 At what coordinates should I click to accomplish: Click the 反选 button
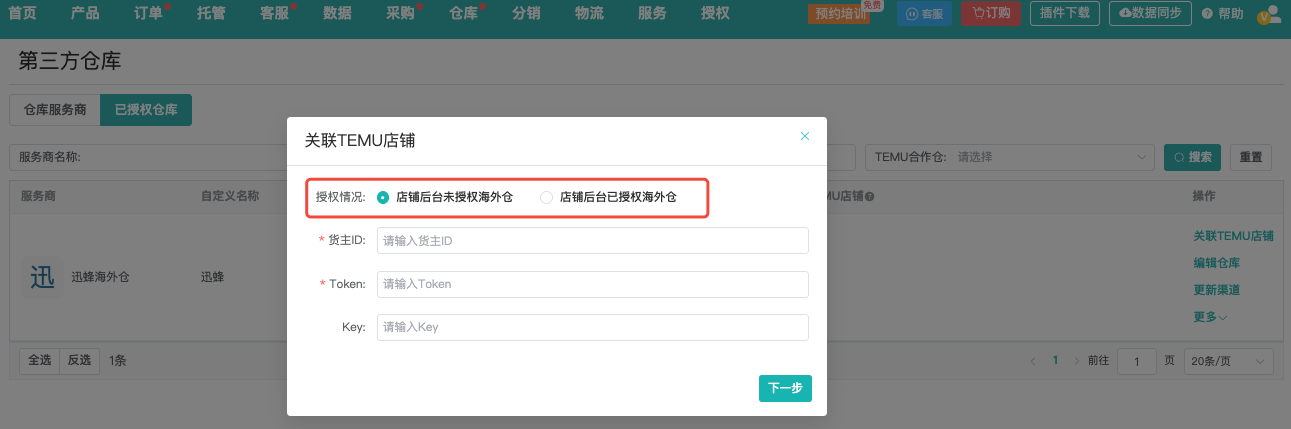pos(78,360)
